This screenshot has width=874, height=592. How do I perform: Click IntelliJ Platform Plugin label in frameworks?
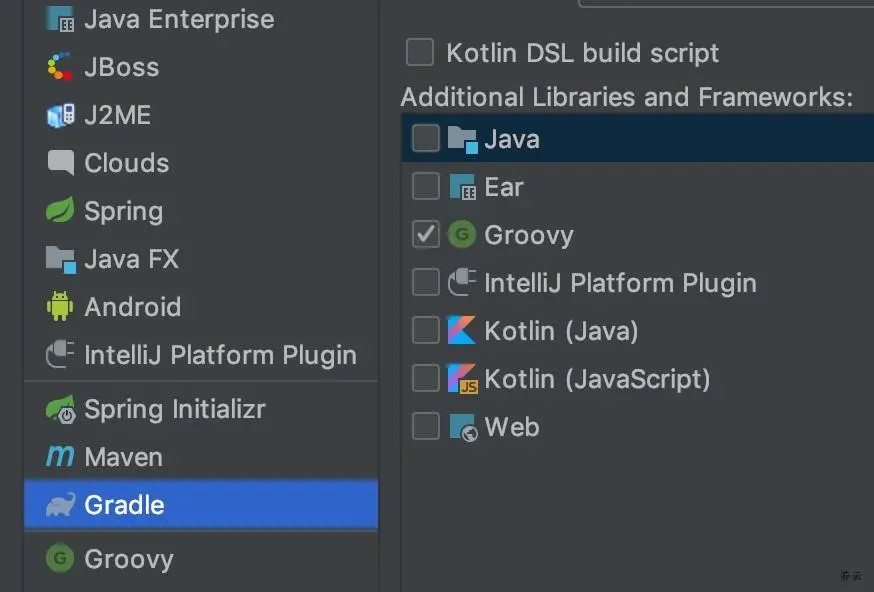[x=620, y=283]
